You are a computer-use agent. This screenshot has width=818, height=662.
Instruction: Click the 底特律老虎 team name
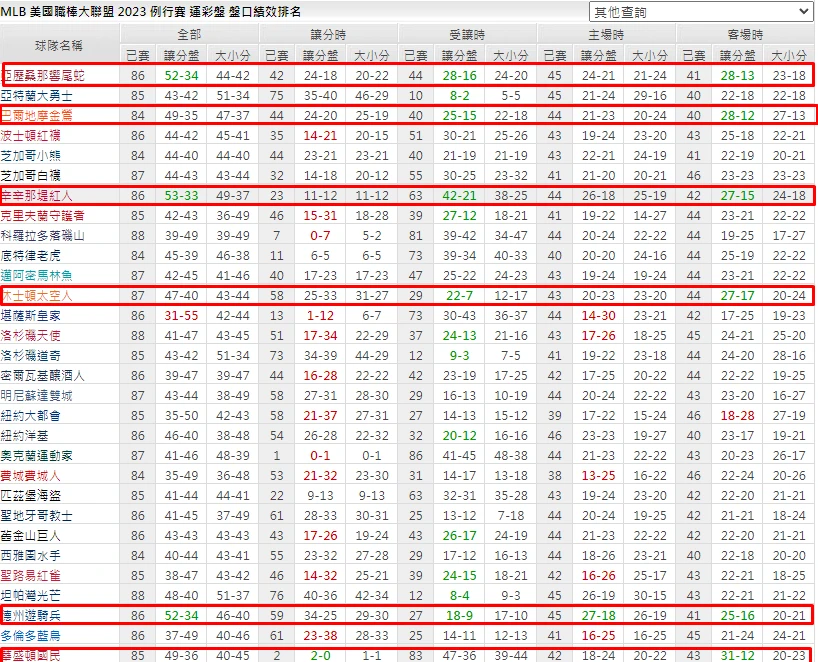(30, 256)
